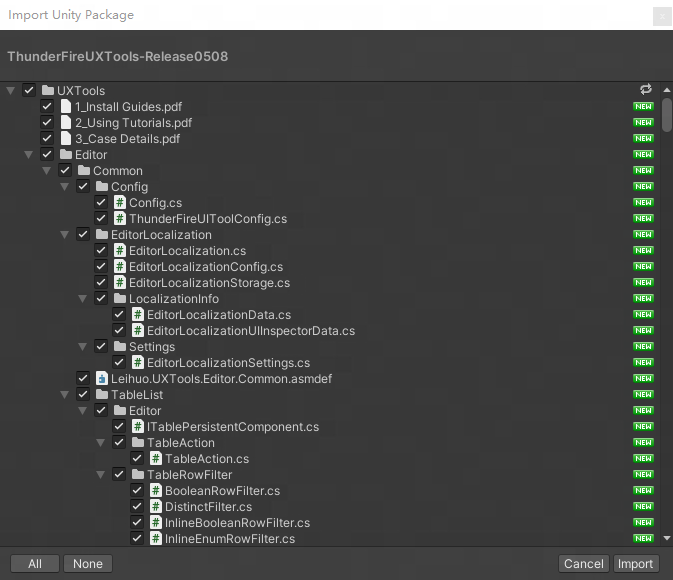Viewport: 673px width, 580px height.
Task: Click the script icon of EditorLocalizationData.cs
Action: [138, 315]
